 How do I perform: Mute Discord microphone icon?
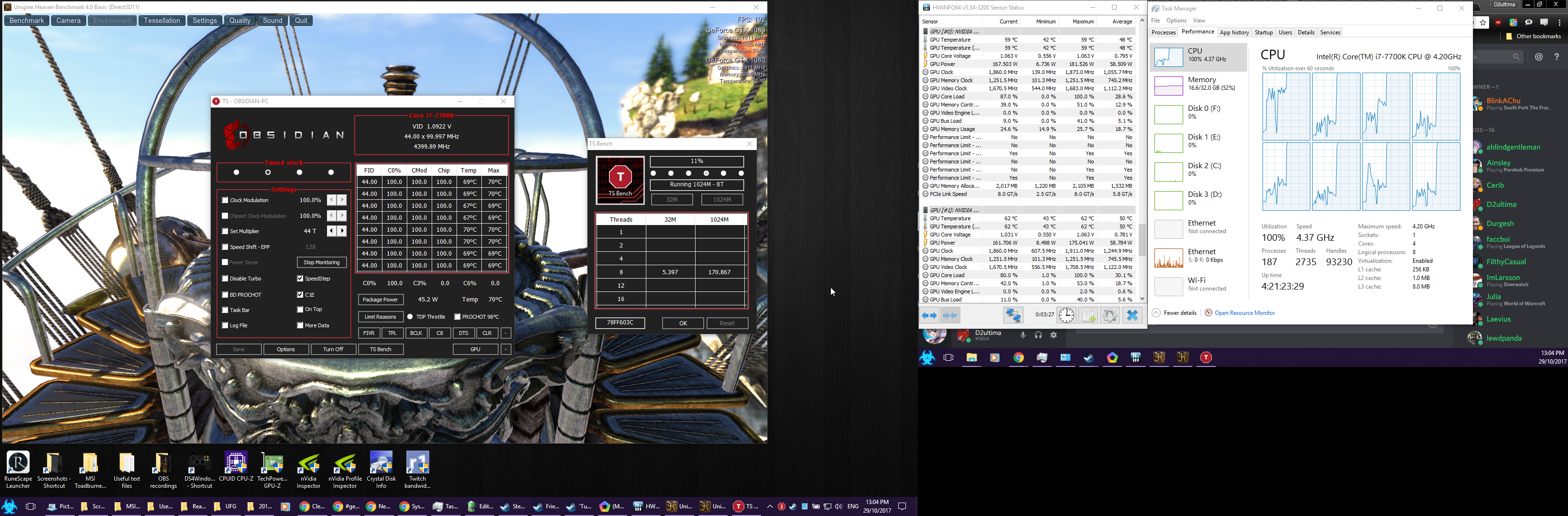(1023, 335)
